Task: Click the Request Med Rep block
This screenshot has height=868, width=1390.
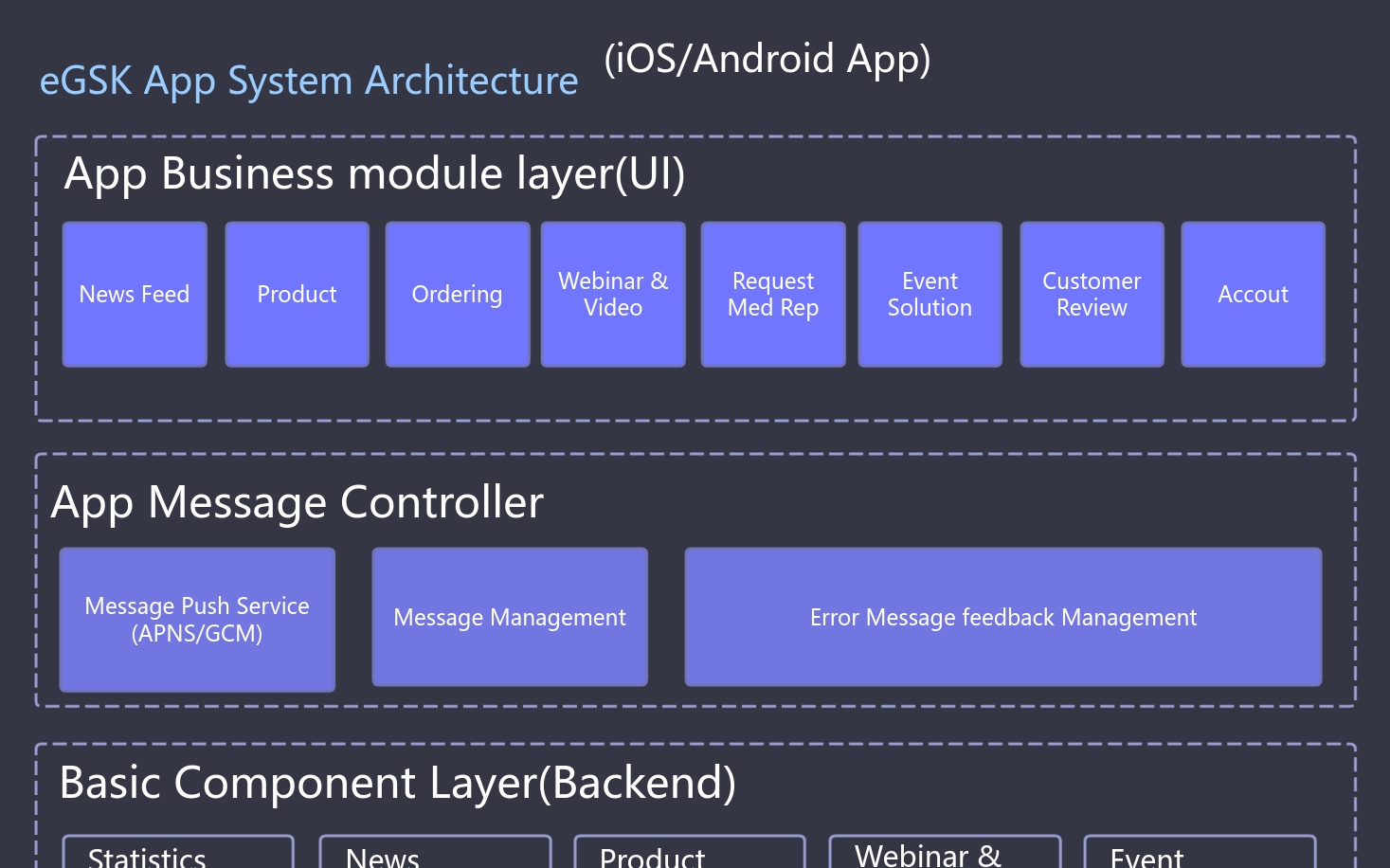Action: pos(773,295)
